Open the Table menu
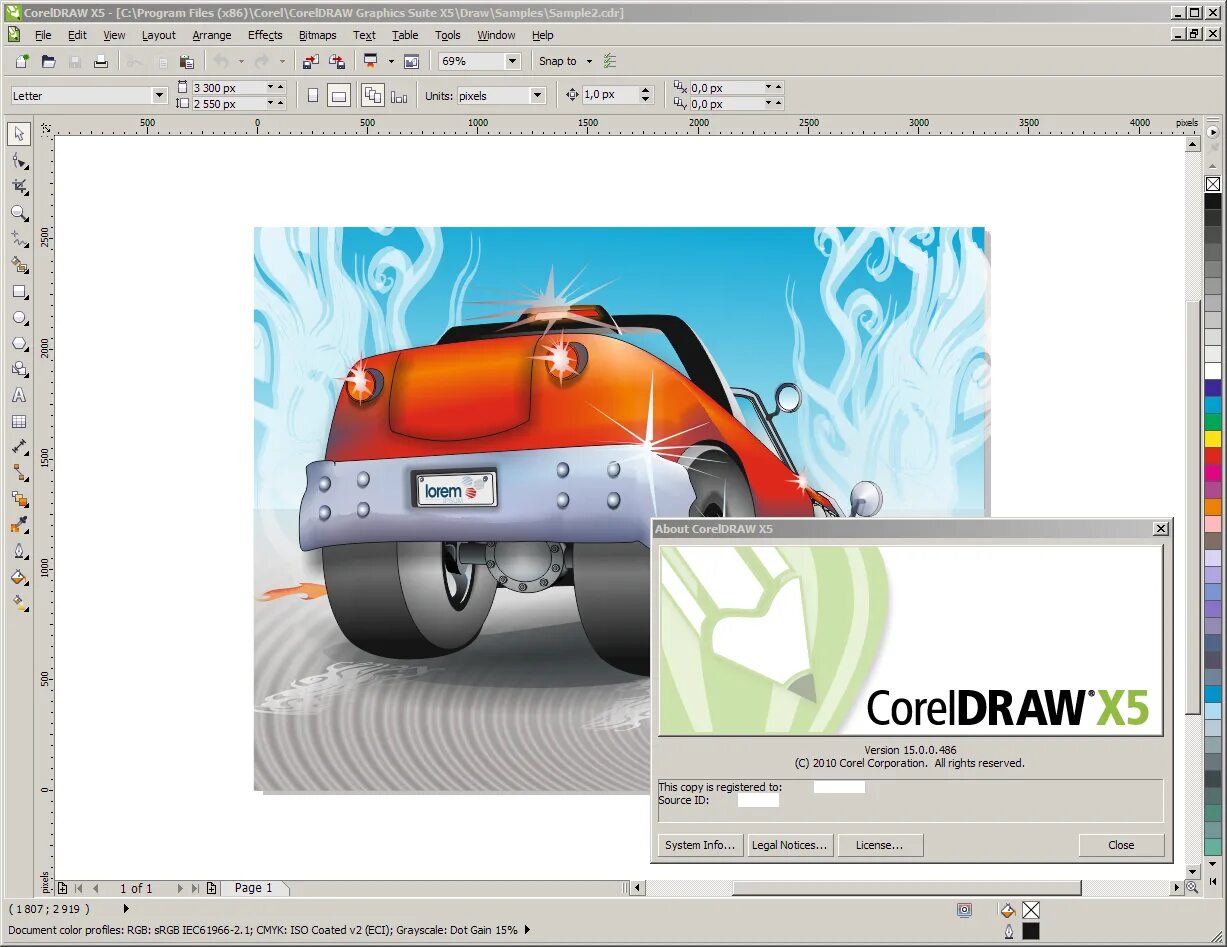 [x=405, y=35]
